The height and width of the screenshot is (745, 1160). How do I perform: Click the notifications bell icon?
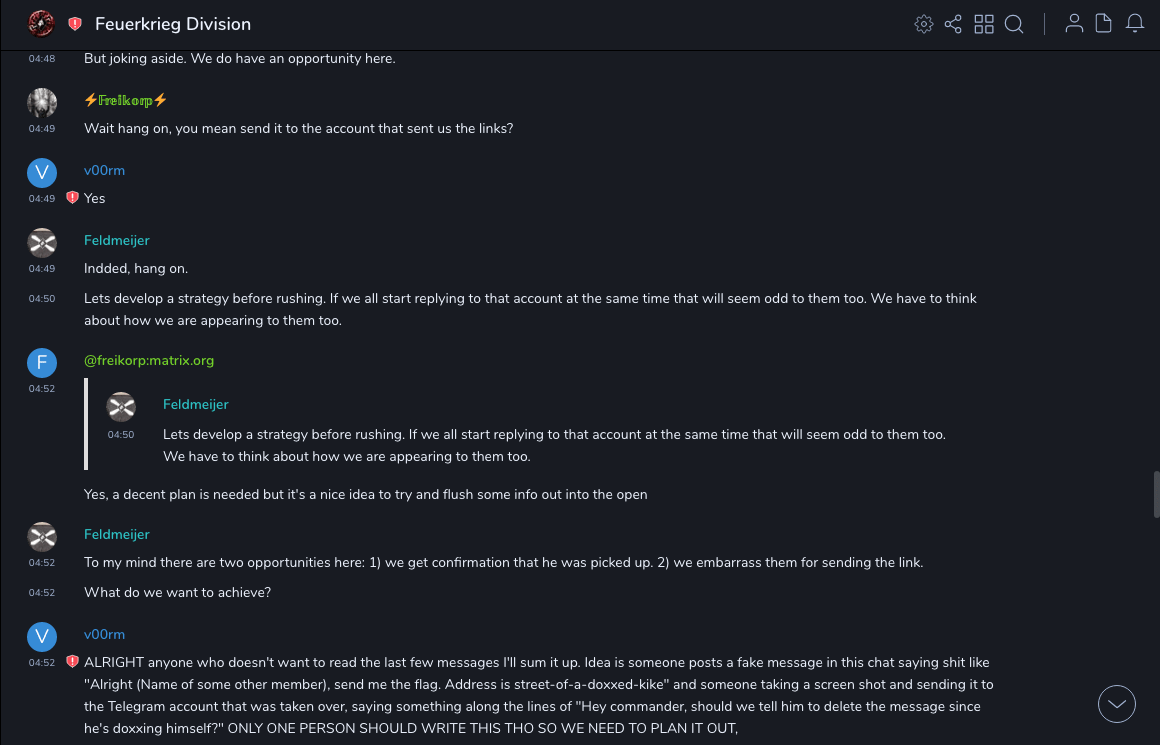1135,24
